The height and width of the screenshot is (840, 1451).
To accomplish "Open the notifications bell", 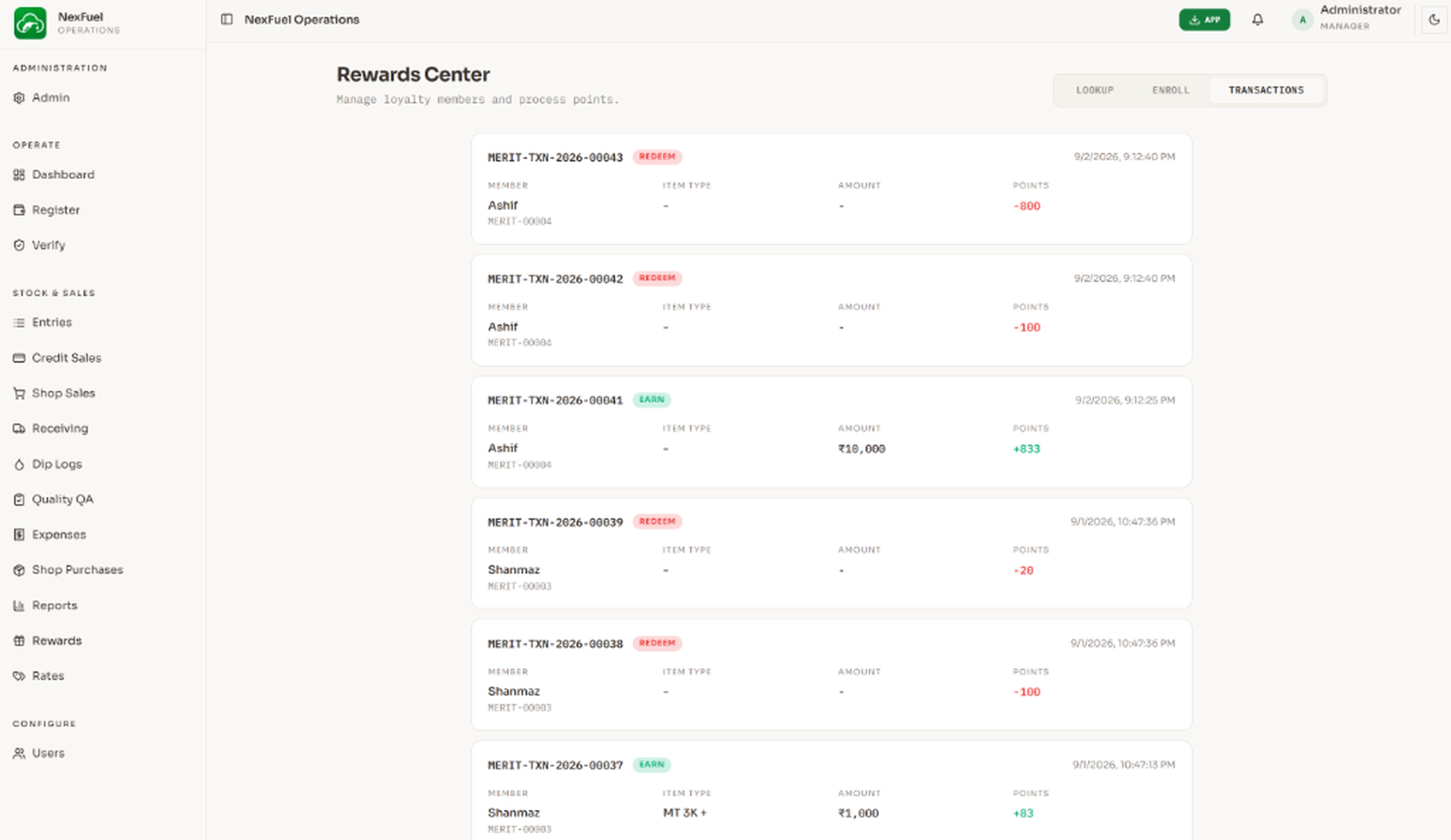I will 1258,20.
